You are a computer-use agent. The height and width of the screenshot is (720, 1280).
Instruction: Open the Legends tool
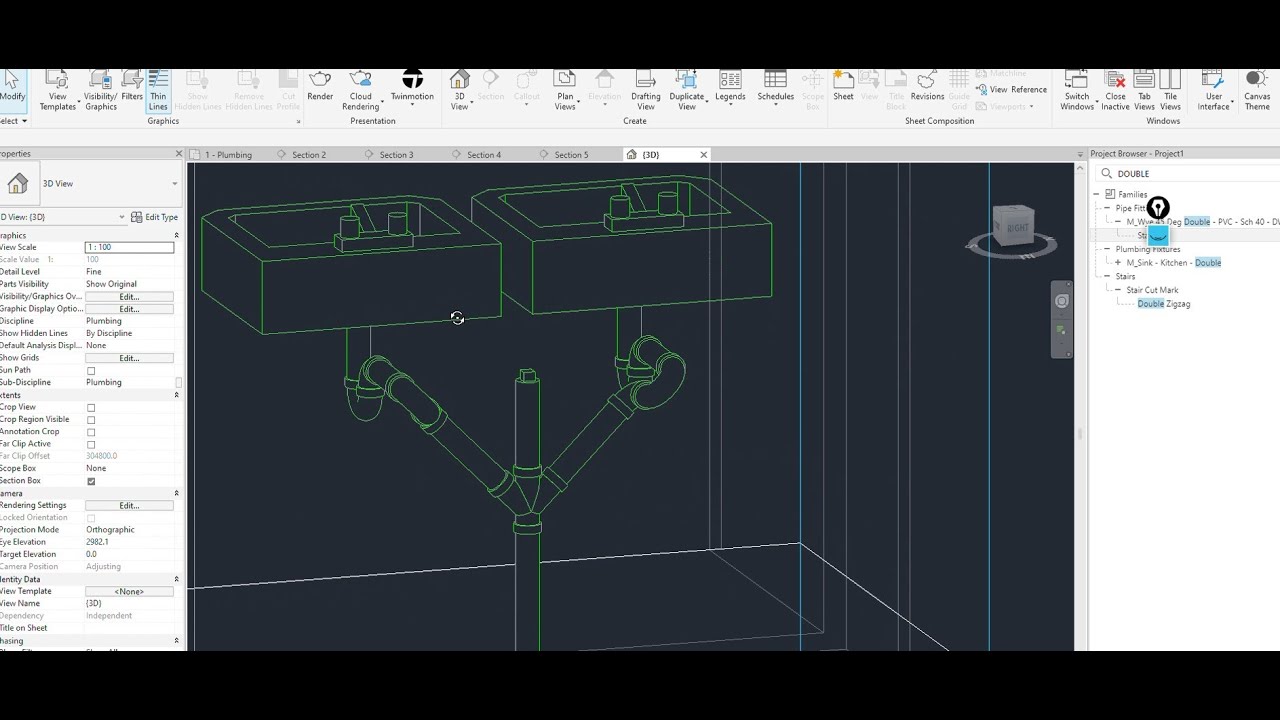[x=730, y=85]
